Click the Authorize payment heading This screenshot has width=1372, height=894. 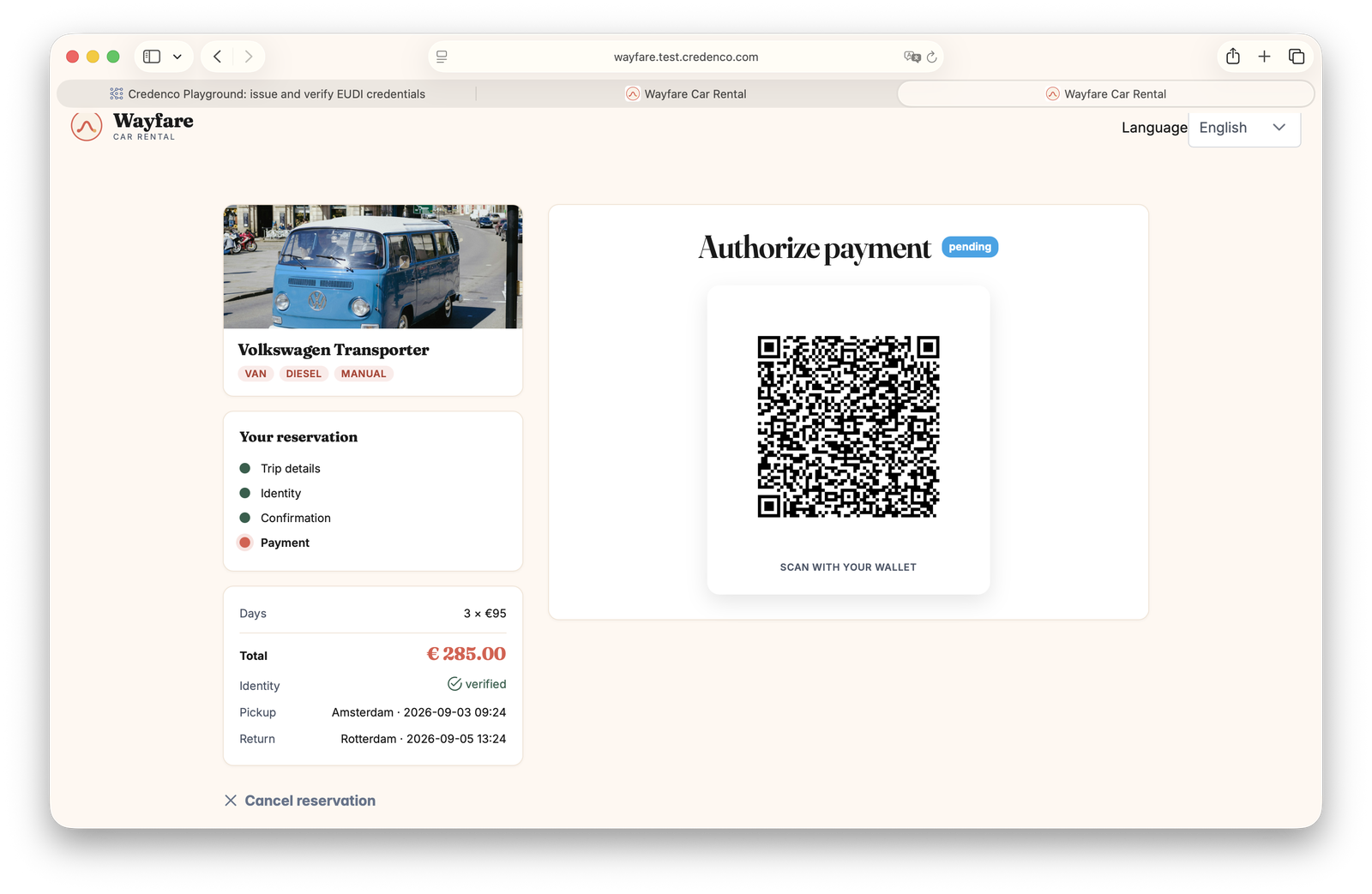pyautogui.click(x=815, y=248)
